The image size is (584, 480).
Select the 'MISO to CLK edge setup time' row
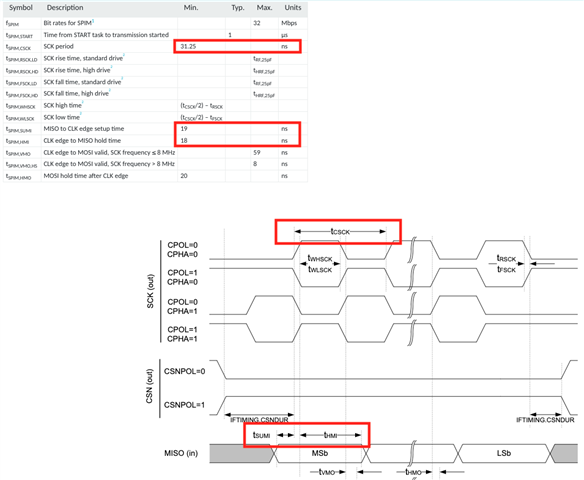click(155, 129)
